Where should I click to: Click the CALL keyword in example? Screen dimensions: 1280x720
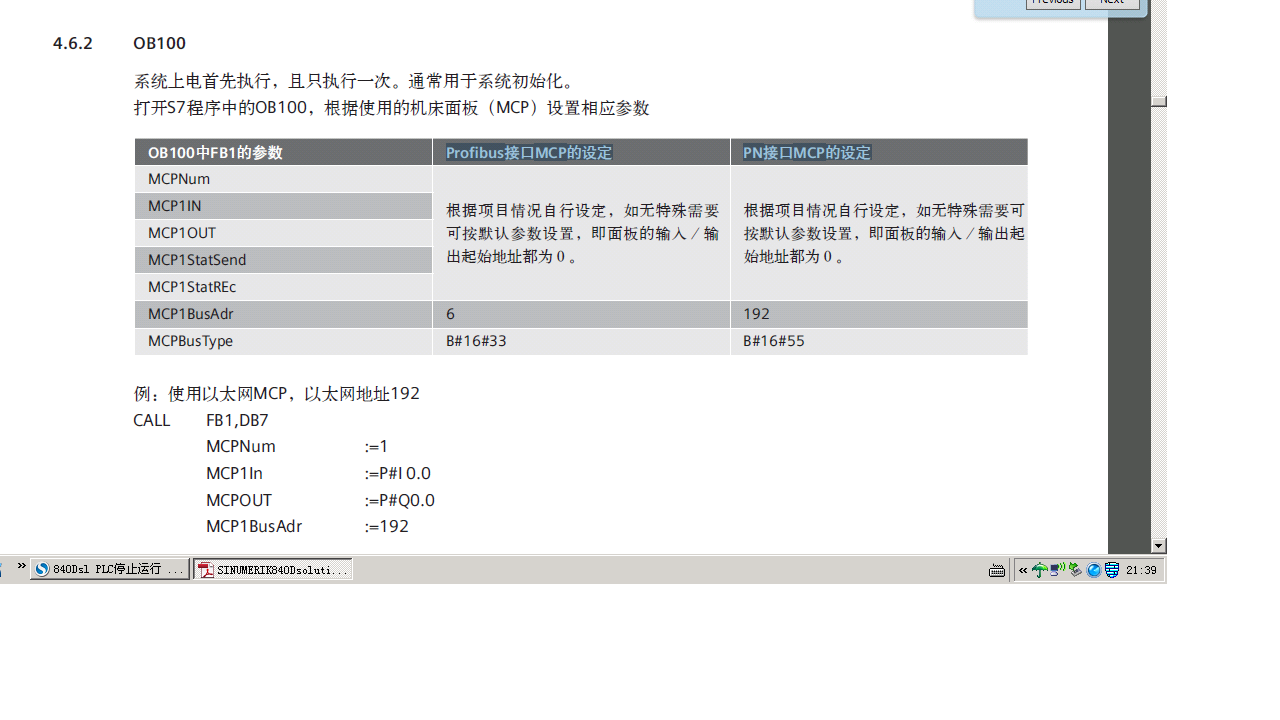(x=152, y=420)
